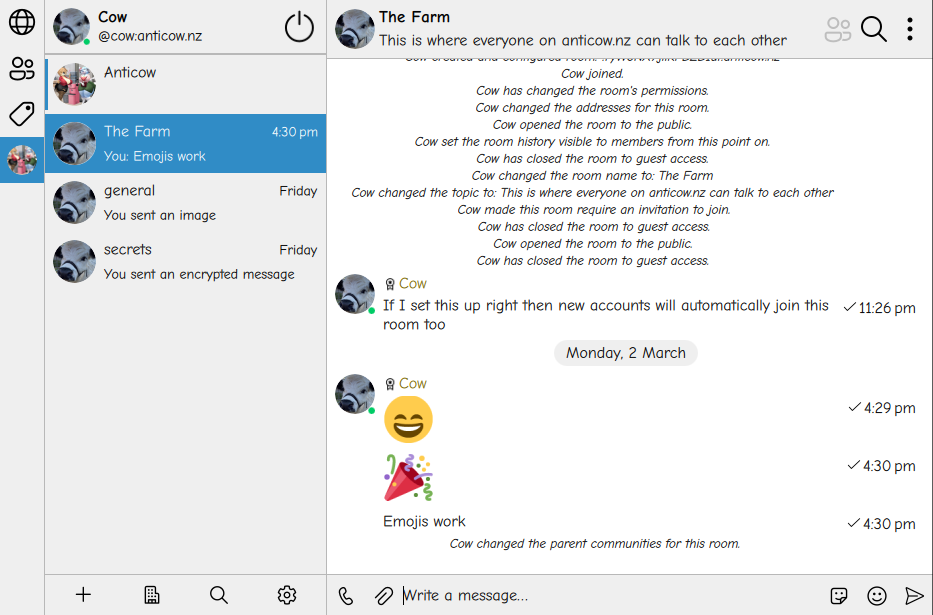Send message with paper plane icon
The image size is (933, 615).
pyautogui.click(x=915, y=595)
